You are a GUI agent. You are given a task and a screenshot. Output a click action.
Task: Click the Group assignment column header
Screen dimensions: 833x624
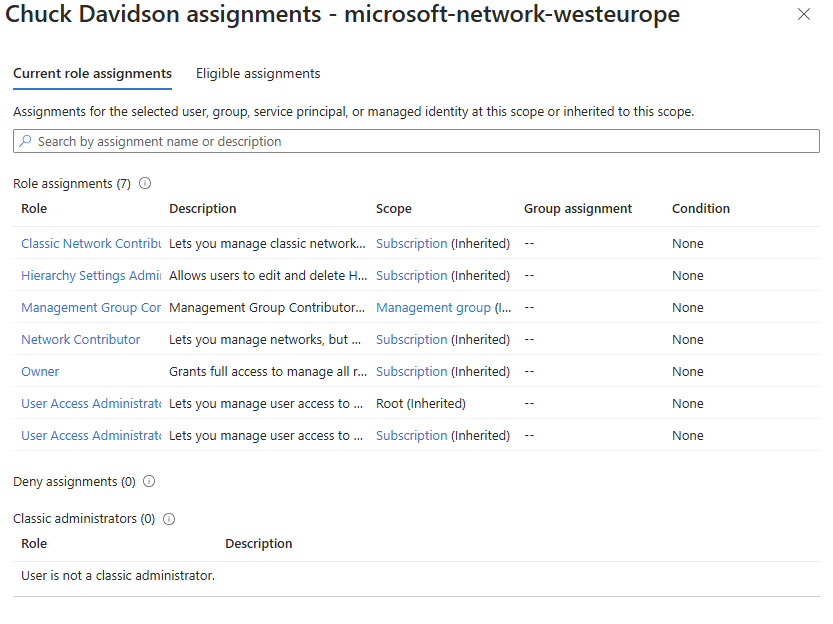(x=578, y=209)
